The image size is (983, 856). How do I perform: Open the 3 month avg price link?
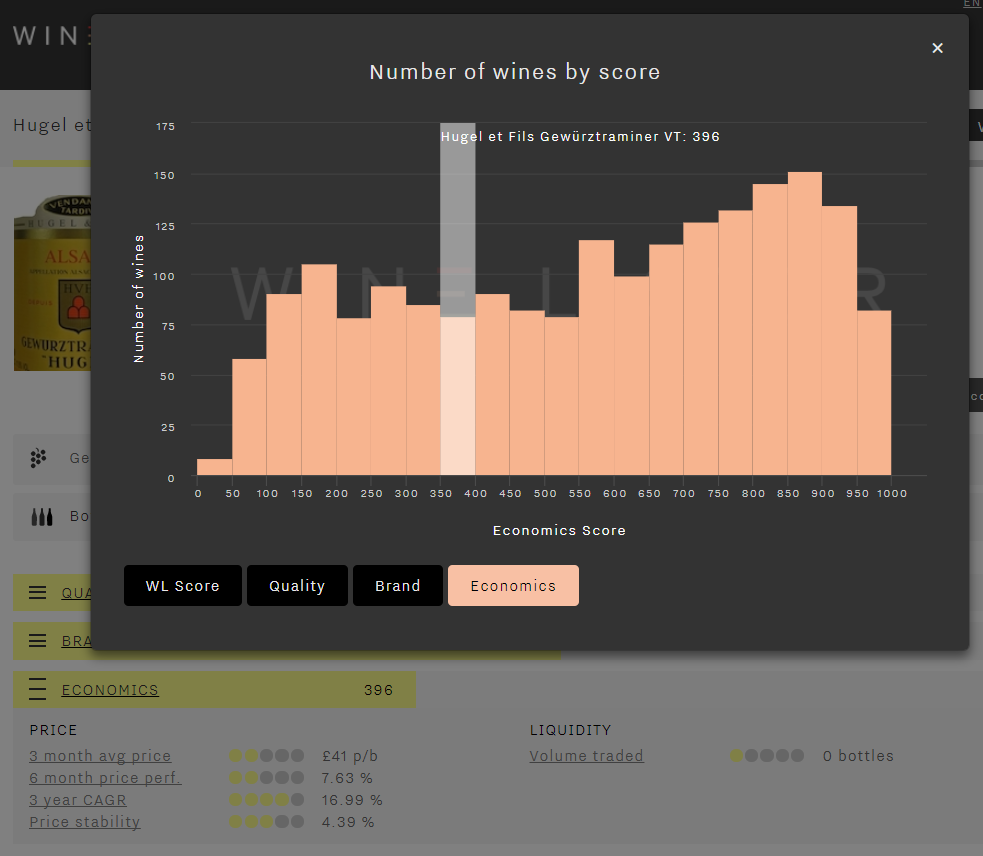pos(100,756)
